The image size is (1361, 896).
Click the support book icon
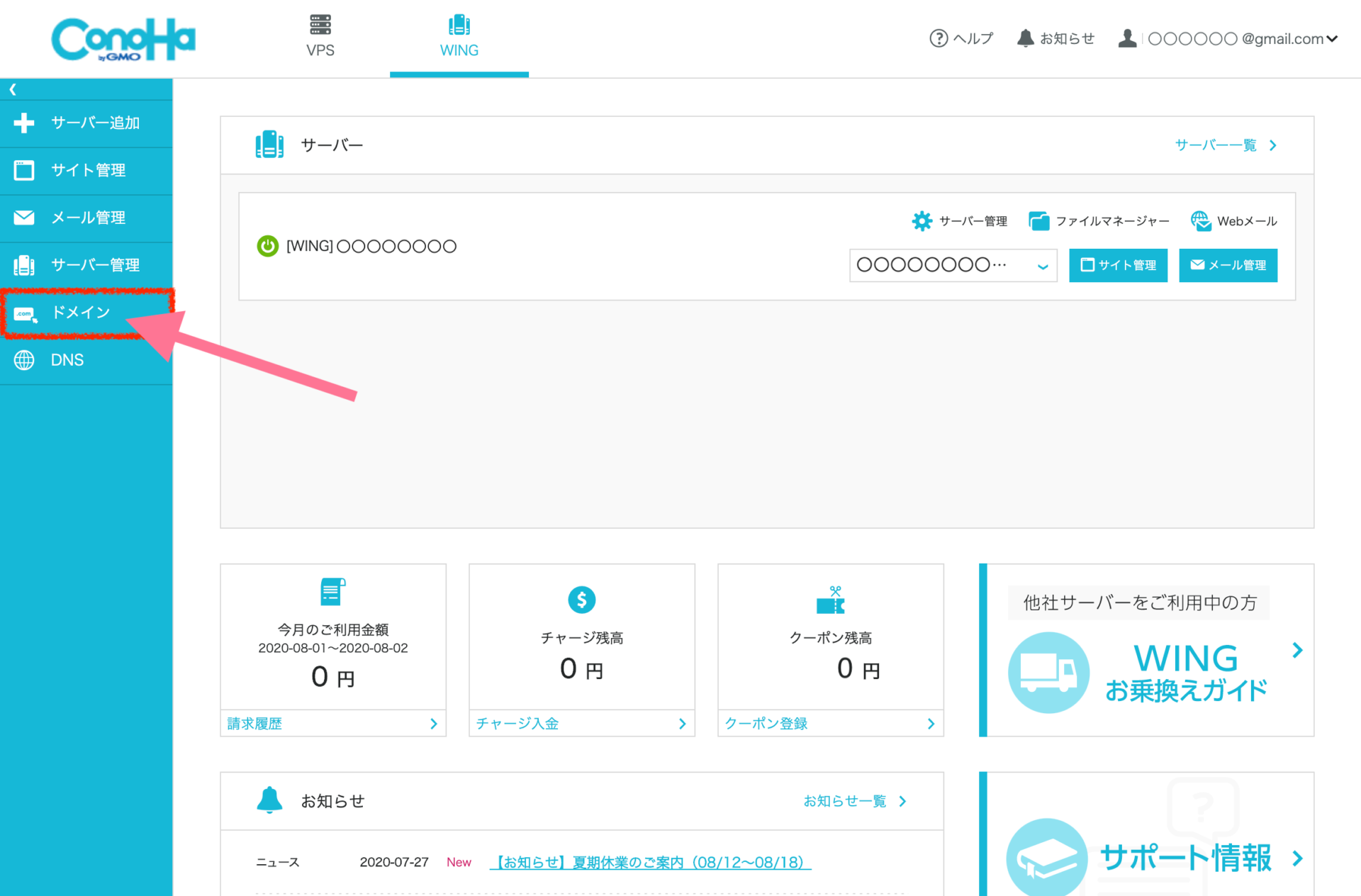point(1047,858)
